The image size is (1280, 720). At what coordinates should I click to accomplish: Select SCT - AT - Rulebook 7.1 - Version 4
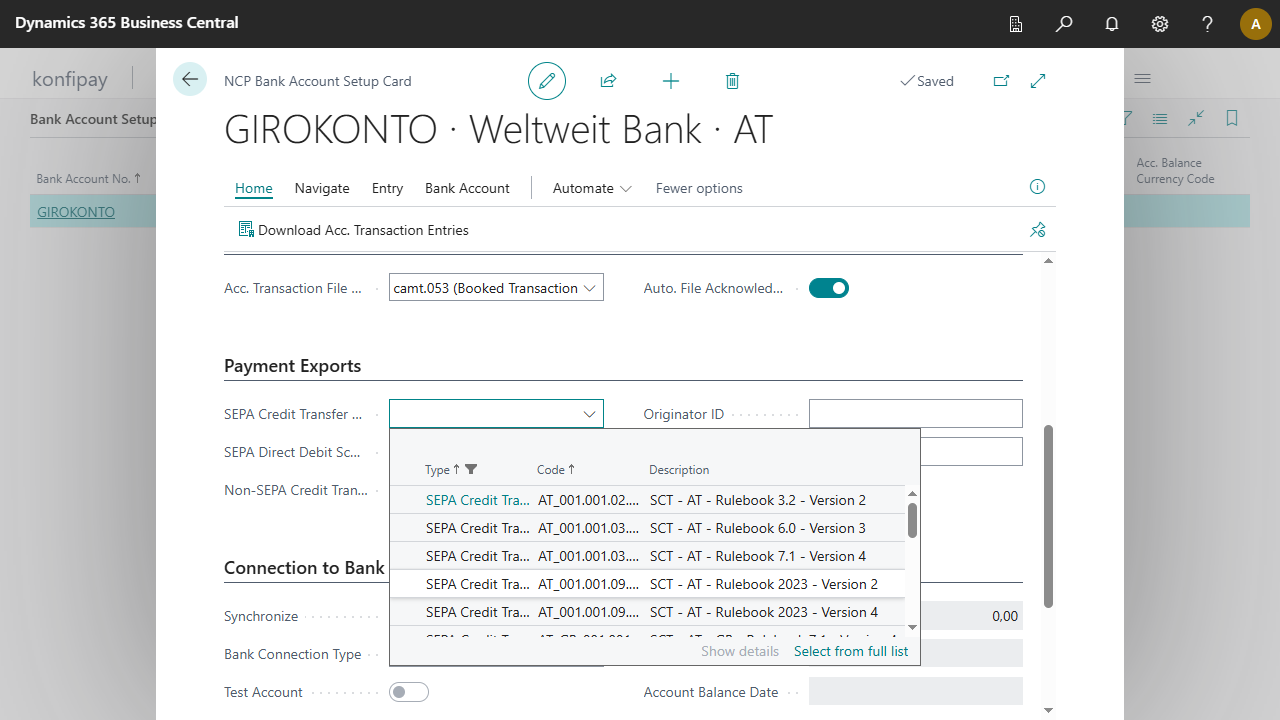(647, 556)
